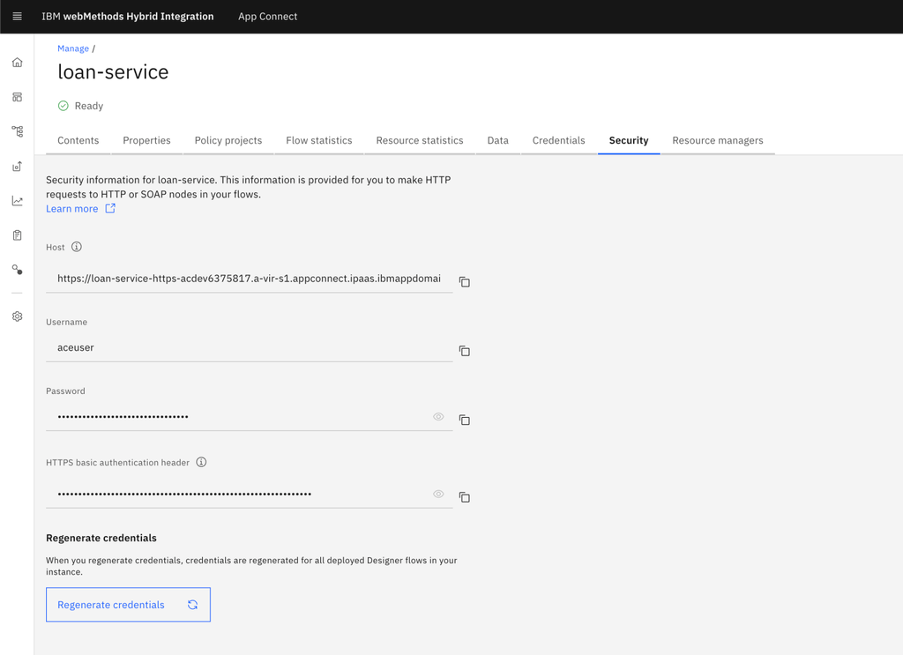Open the monitoring chart icon in sidebar

(x=16, y=200)
